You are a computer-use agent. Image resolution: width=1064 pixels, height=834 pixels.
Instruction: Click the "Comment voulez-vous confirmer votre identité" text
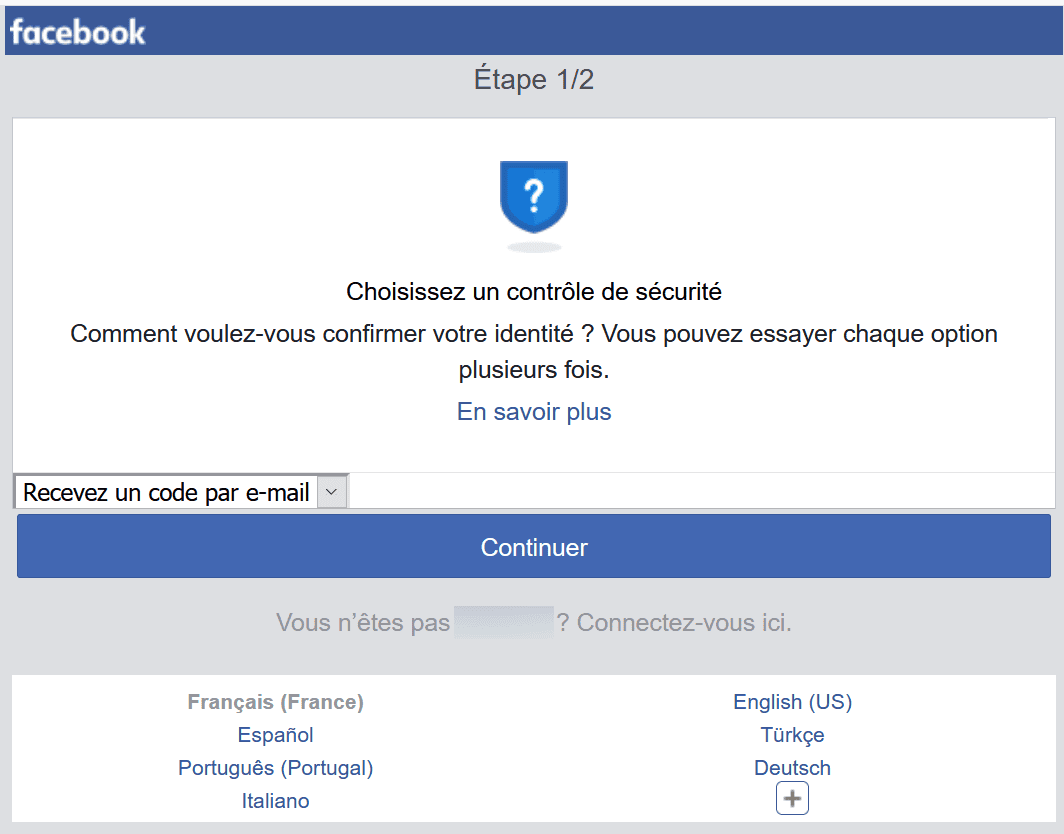tap(322, 334)
